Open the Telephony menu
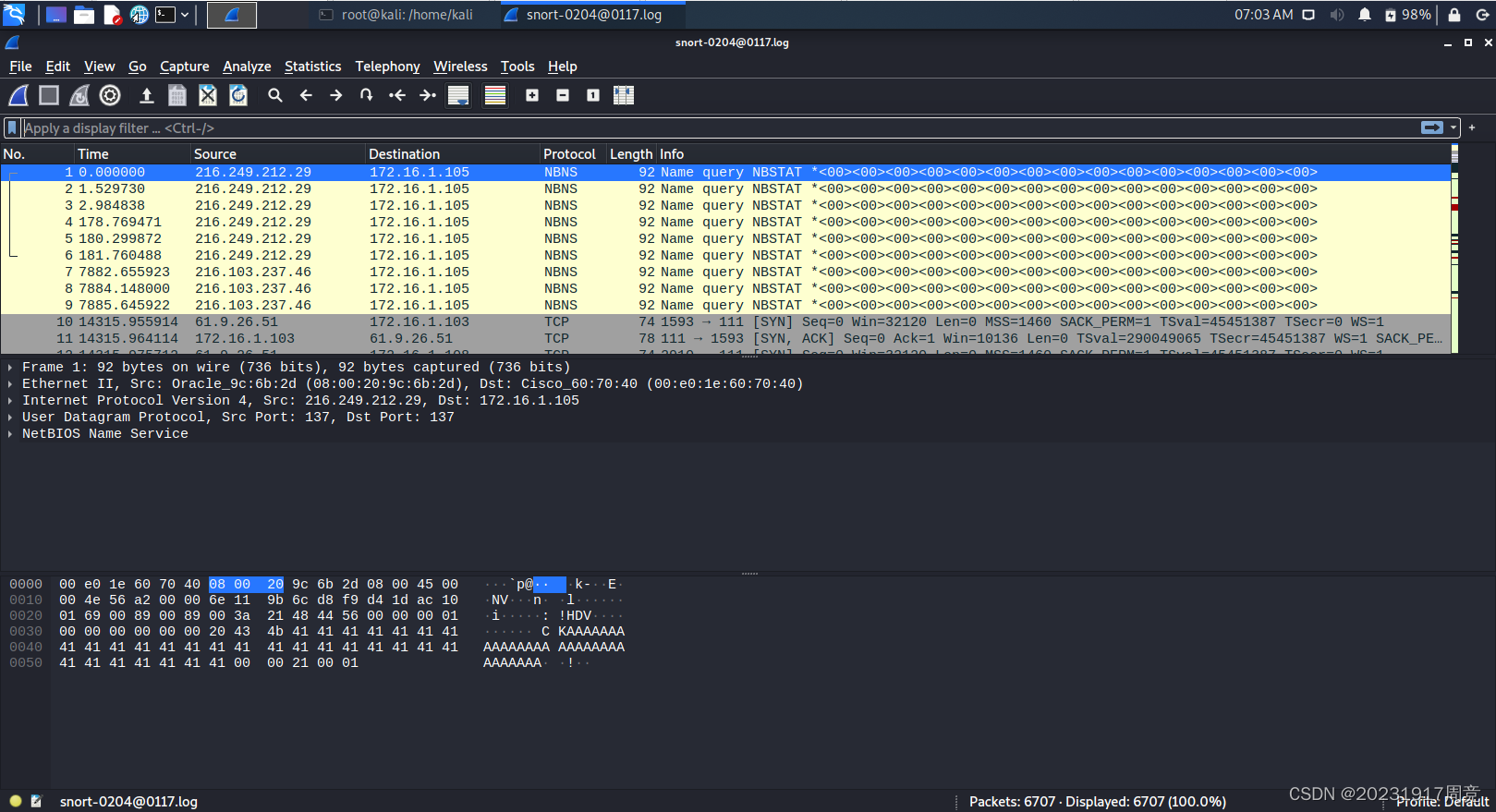 coord(387,67)
